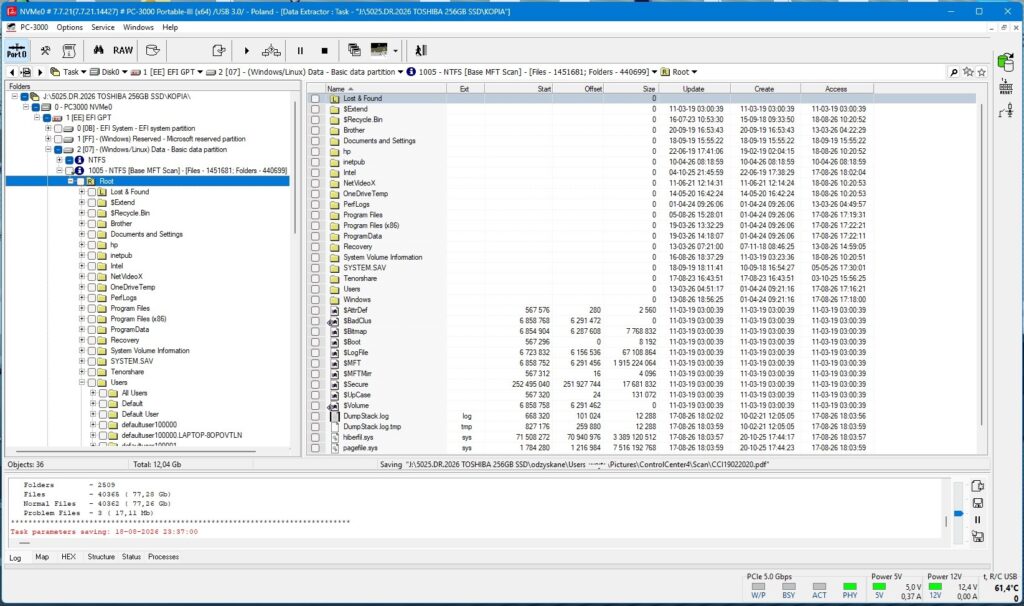Screen dimensions: 1024x606
Task: Switch to the Map tab
Action: click(42, 557)
